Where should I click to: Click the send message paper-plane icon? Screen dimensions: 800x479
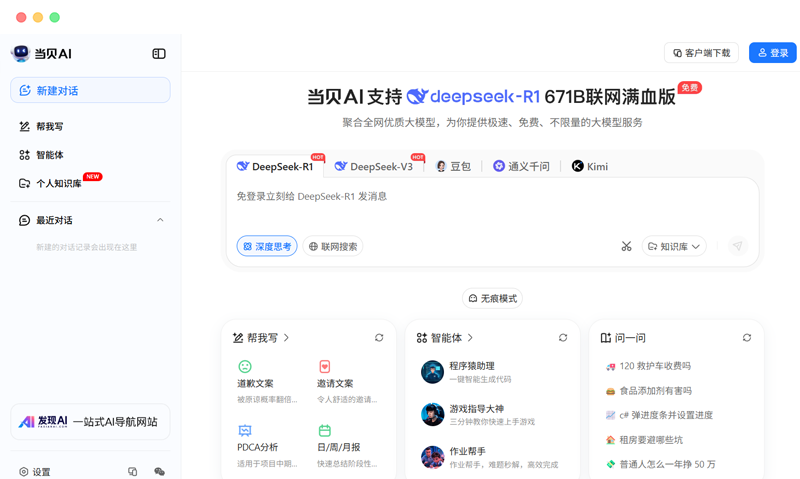(737, 246)
